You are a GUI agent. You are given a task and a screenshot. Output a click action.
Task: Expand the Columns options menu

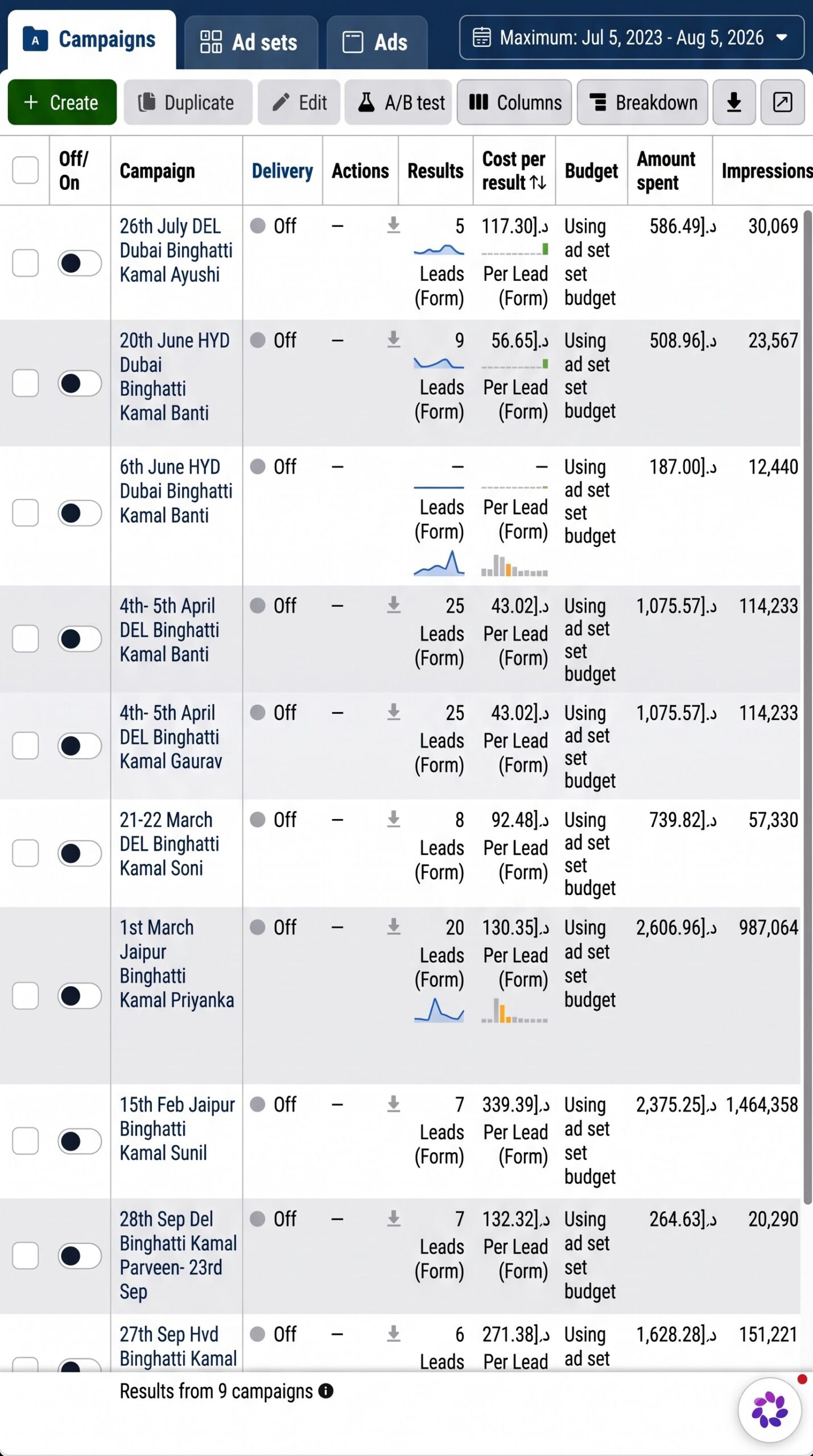click(x=514, y=102)
